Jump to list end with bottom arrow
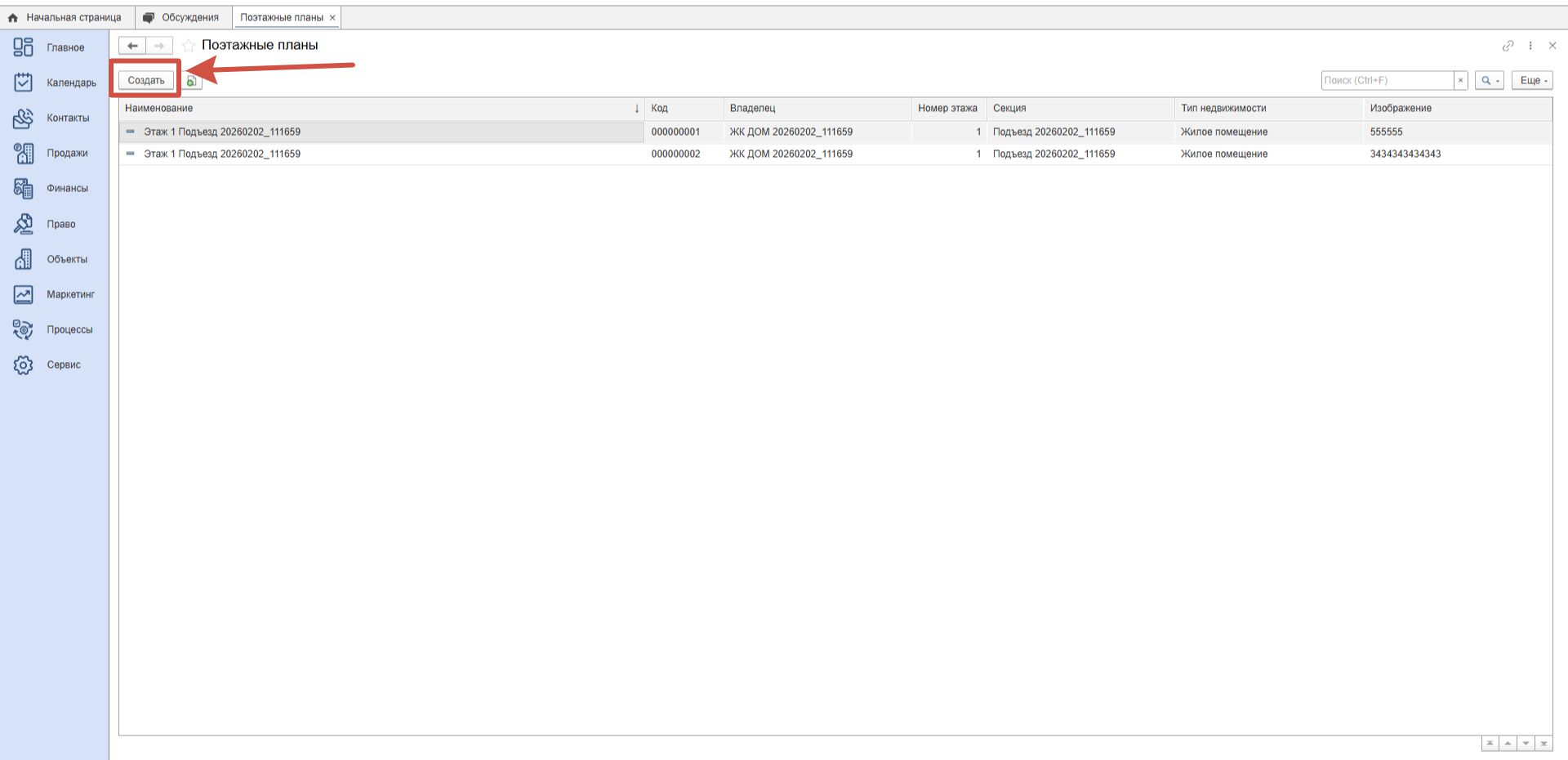Viewport: 1568px width, 760px height. (1543, 743)
